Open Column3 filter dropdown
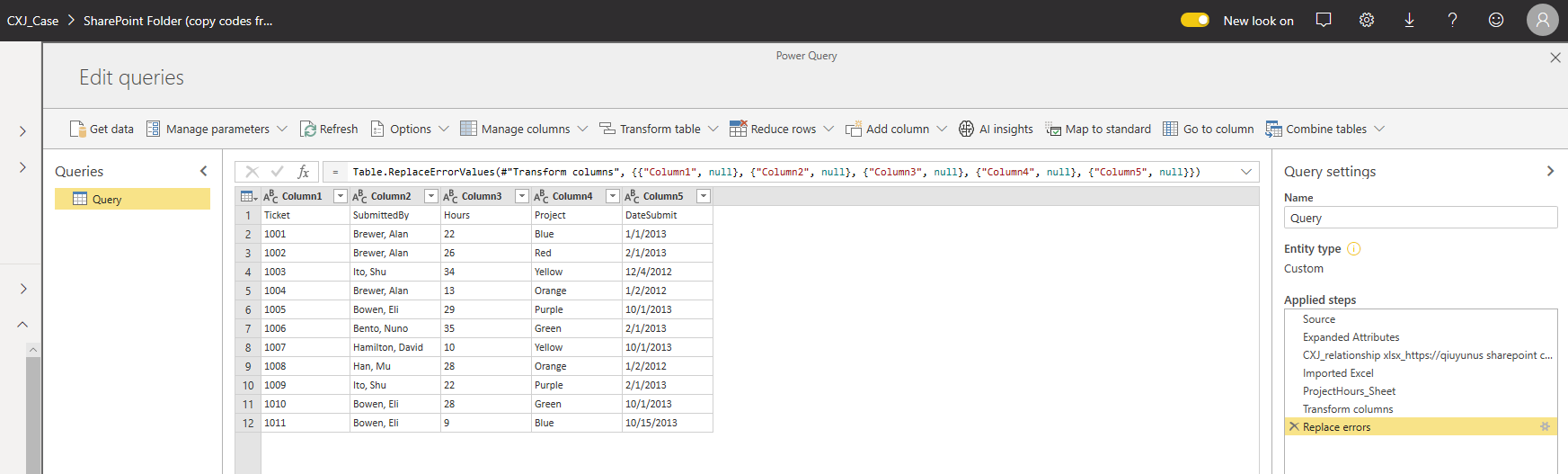The height and width of the screenshot is (474, 1568). [x=521, y=196]
